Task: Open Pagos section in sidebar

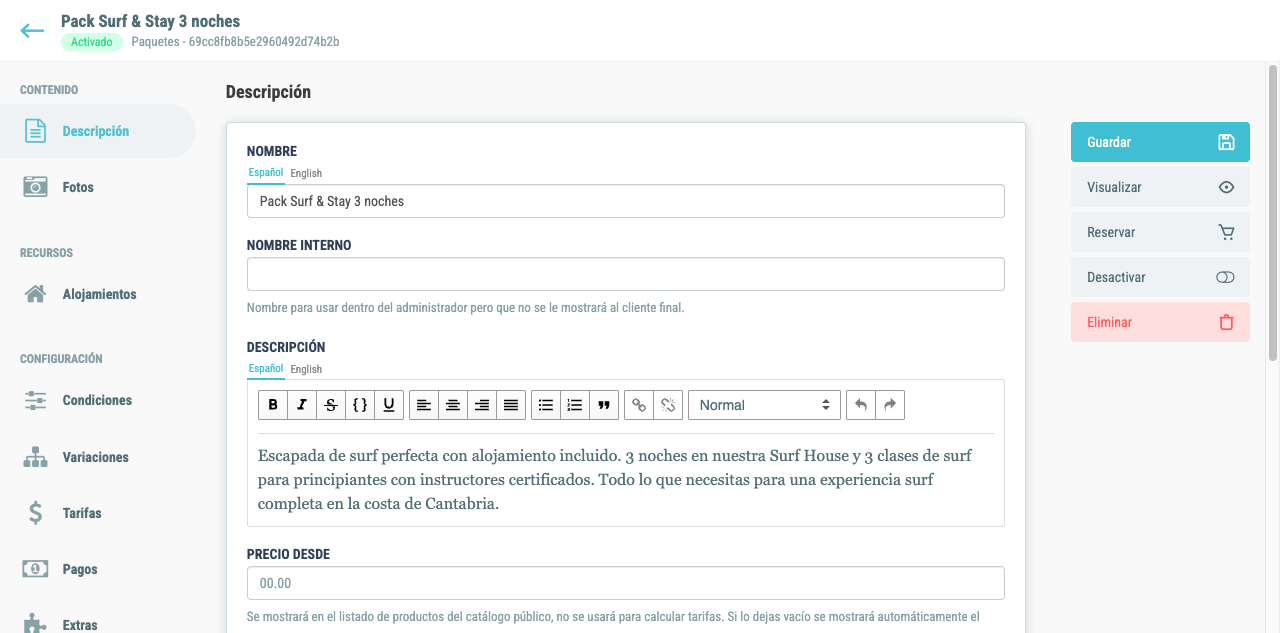Action: coord(97,569)
